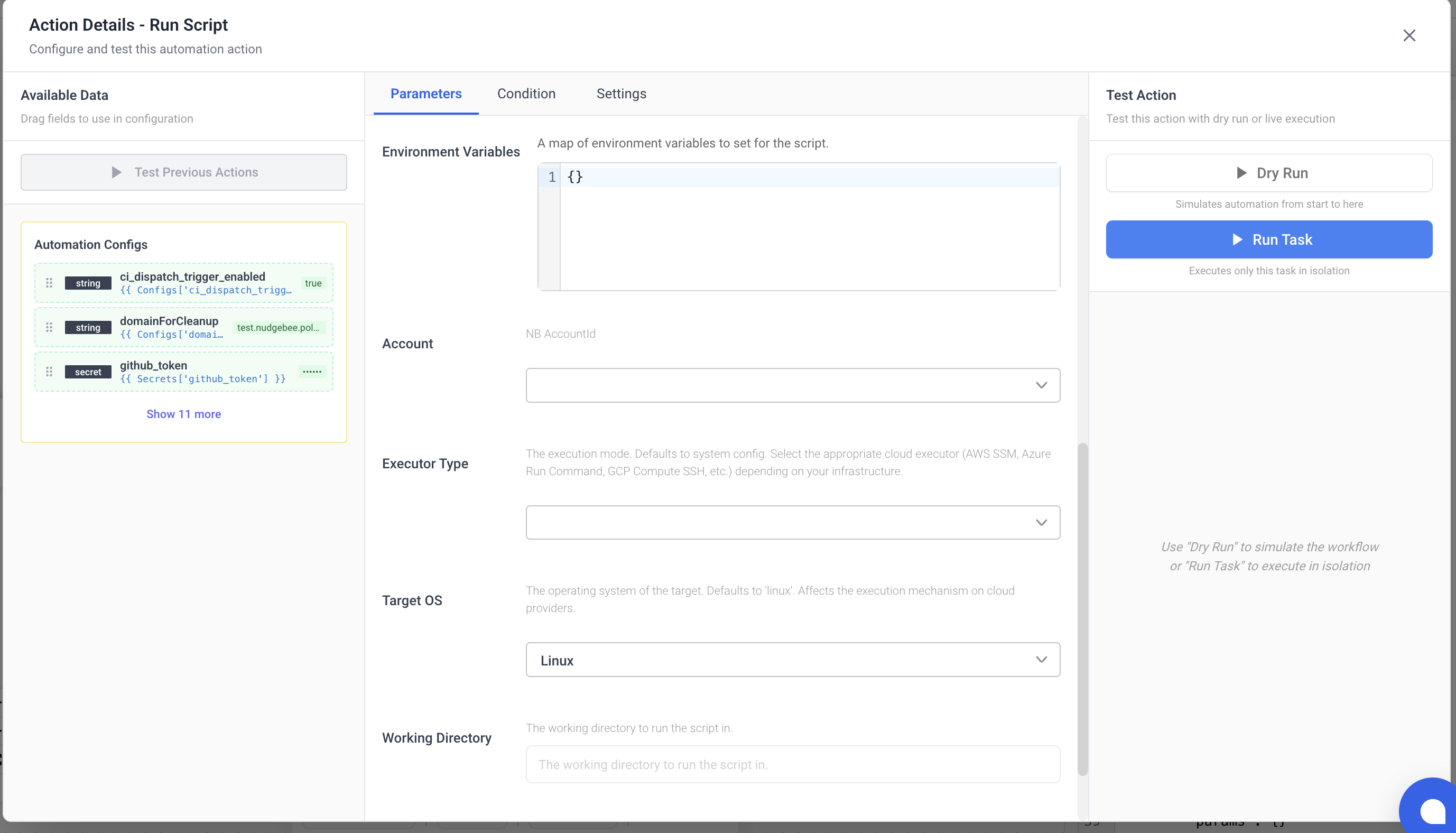Click the 'true' value badge
This screenshot has height=833, width=1456.
point(313,283)
